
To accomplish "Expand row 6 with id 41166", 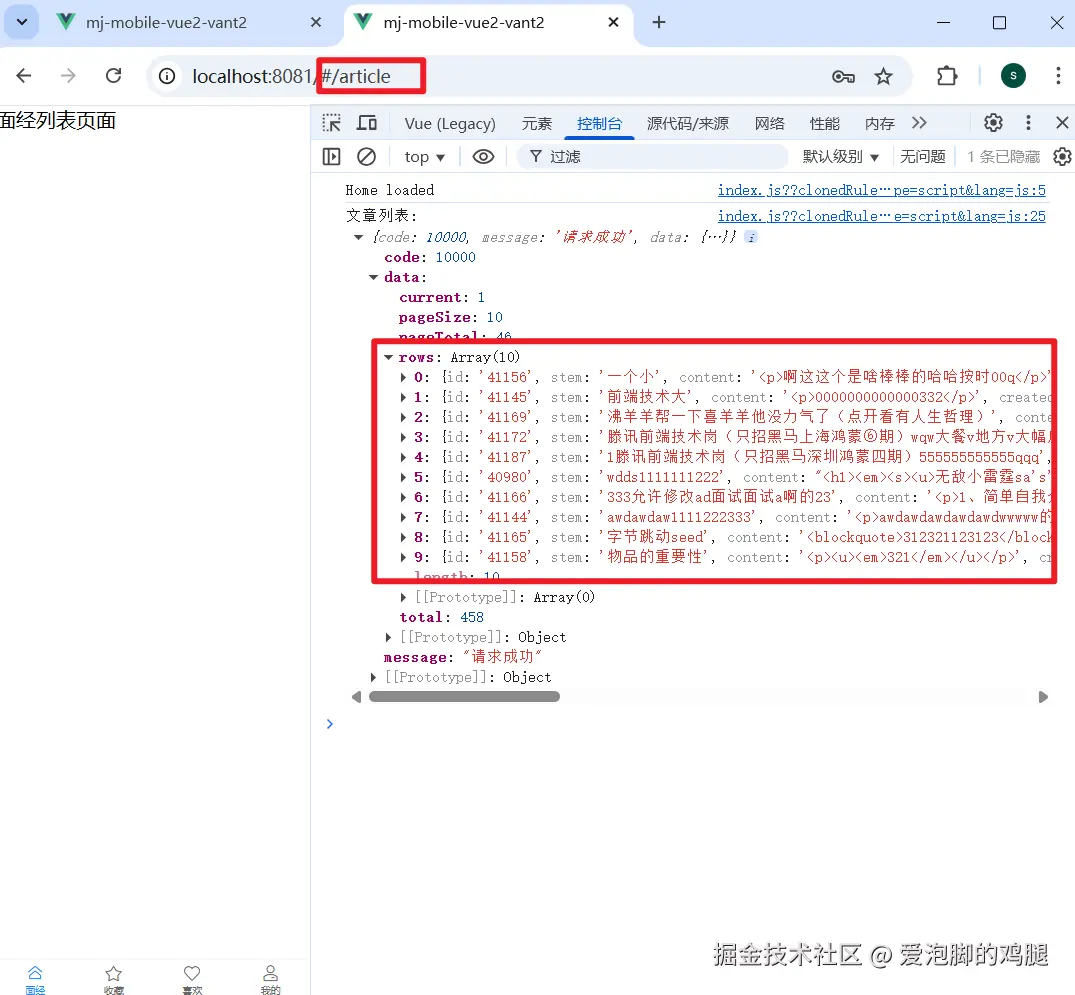I will point(403,497).
